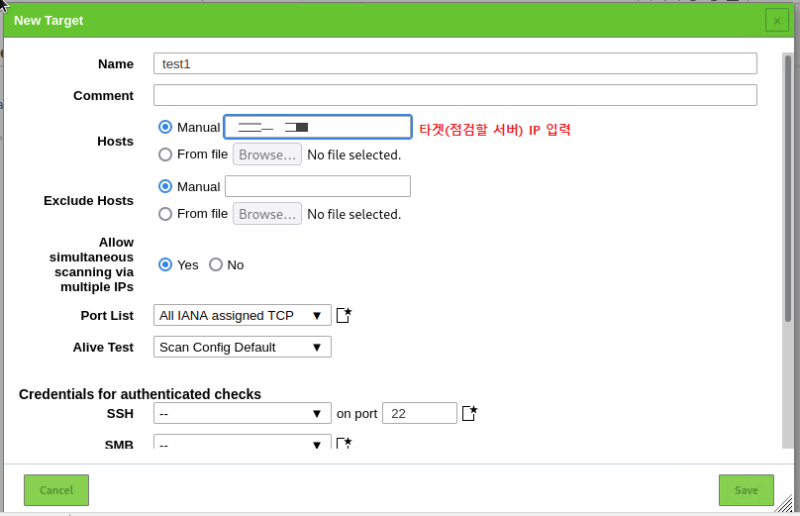Select From file option for Hosts
This screenshot has width=800, height=516.
tap(166, 155)
